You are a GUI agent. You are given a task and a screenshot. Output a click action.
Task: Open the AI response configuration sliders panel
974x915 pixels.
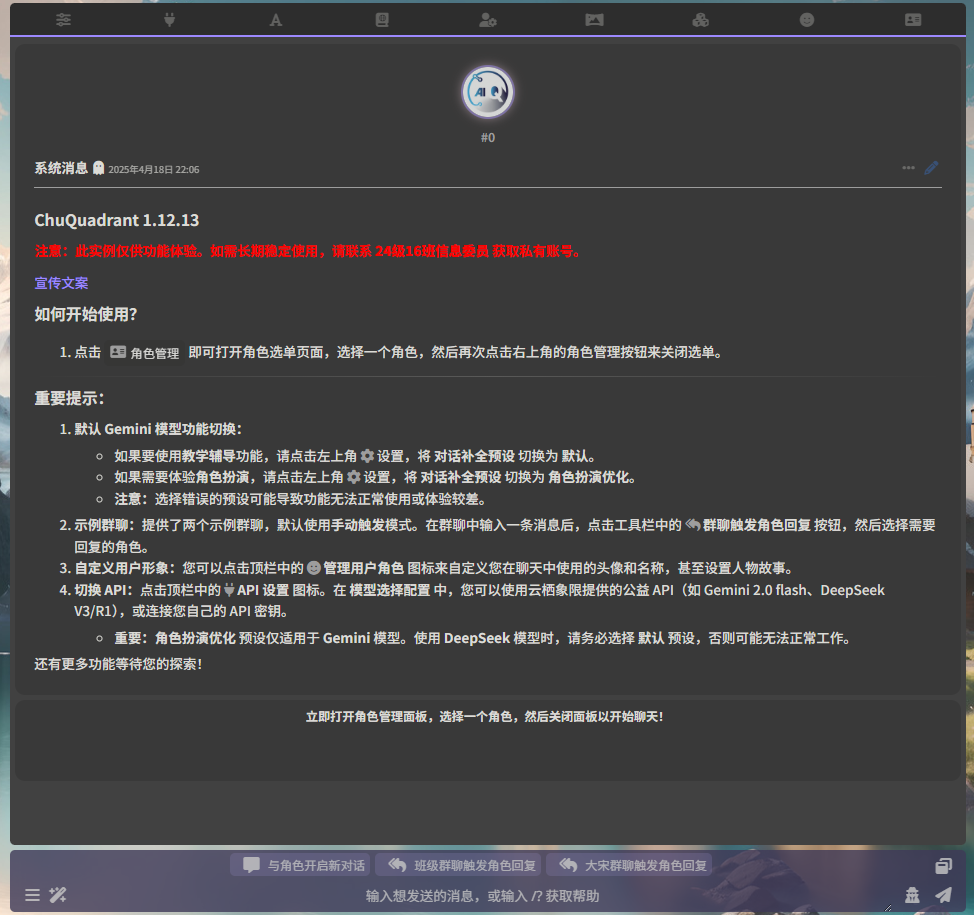pos(63,20)
